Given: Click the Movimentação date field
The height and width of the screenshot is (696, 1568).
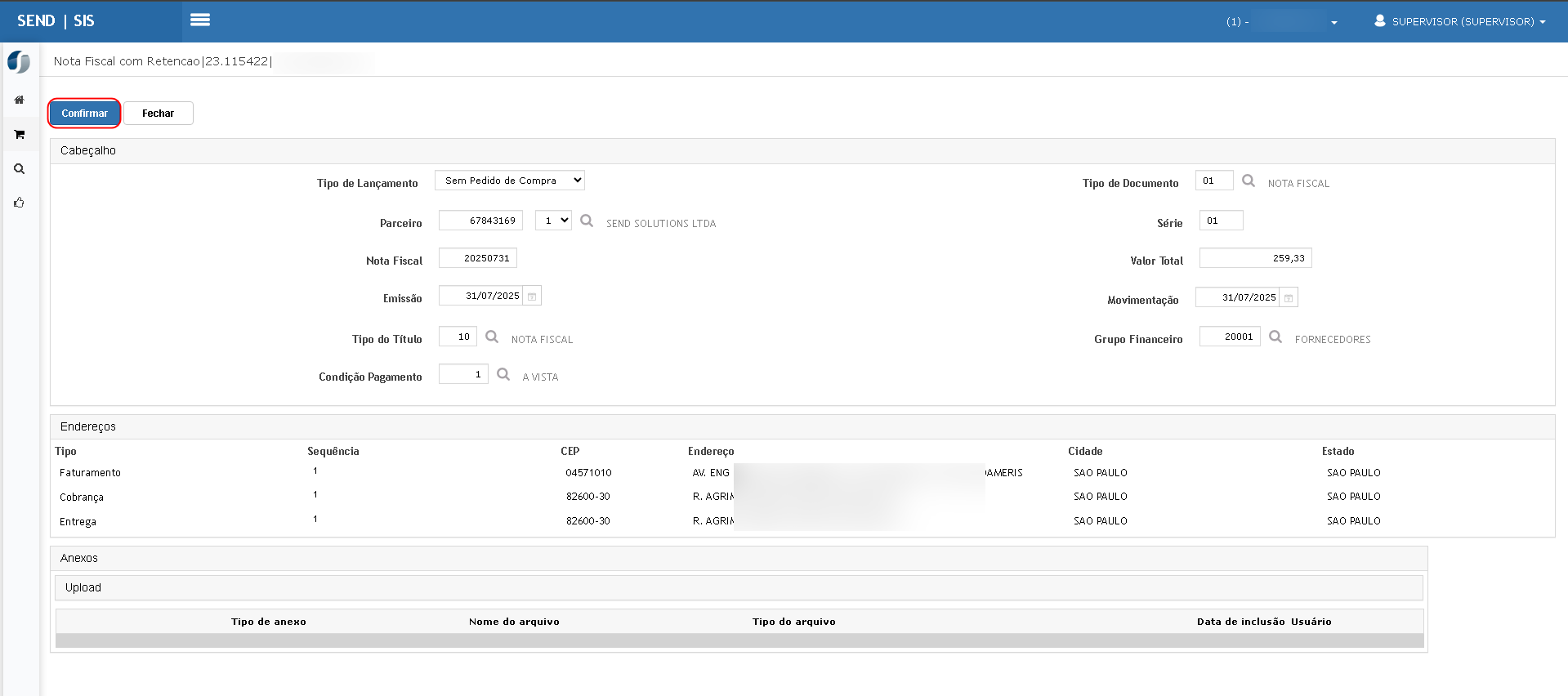Looking at the screenshot, I should 1237,297.
